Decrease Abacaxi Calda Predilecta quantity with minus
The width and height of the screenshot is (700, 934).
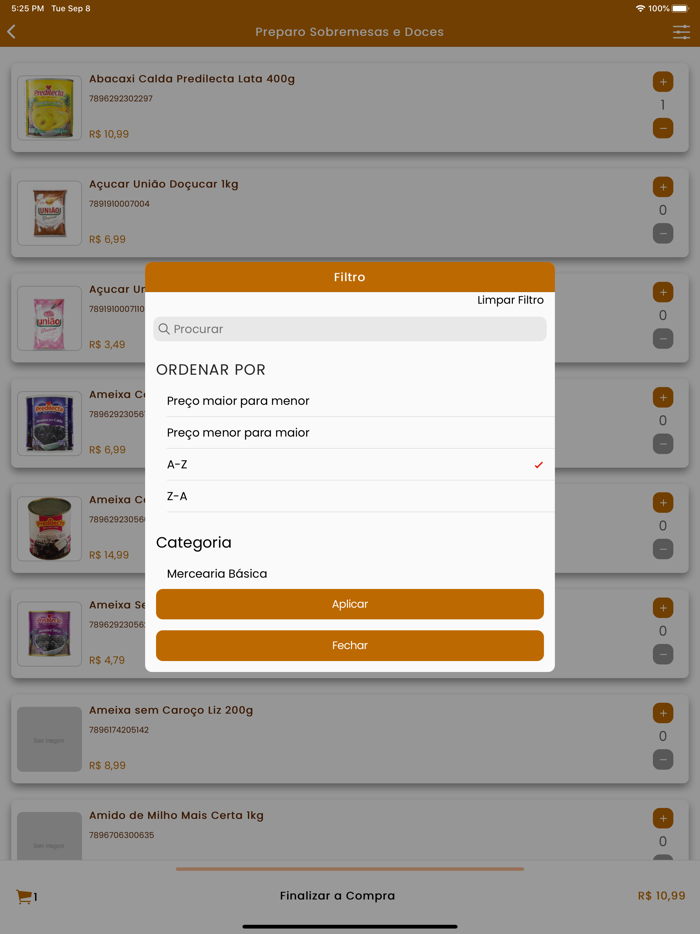[663, 128]
